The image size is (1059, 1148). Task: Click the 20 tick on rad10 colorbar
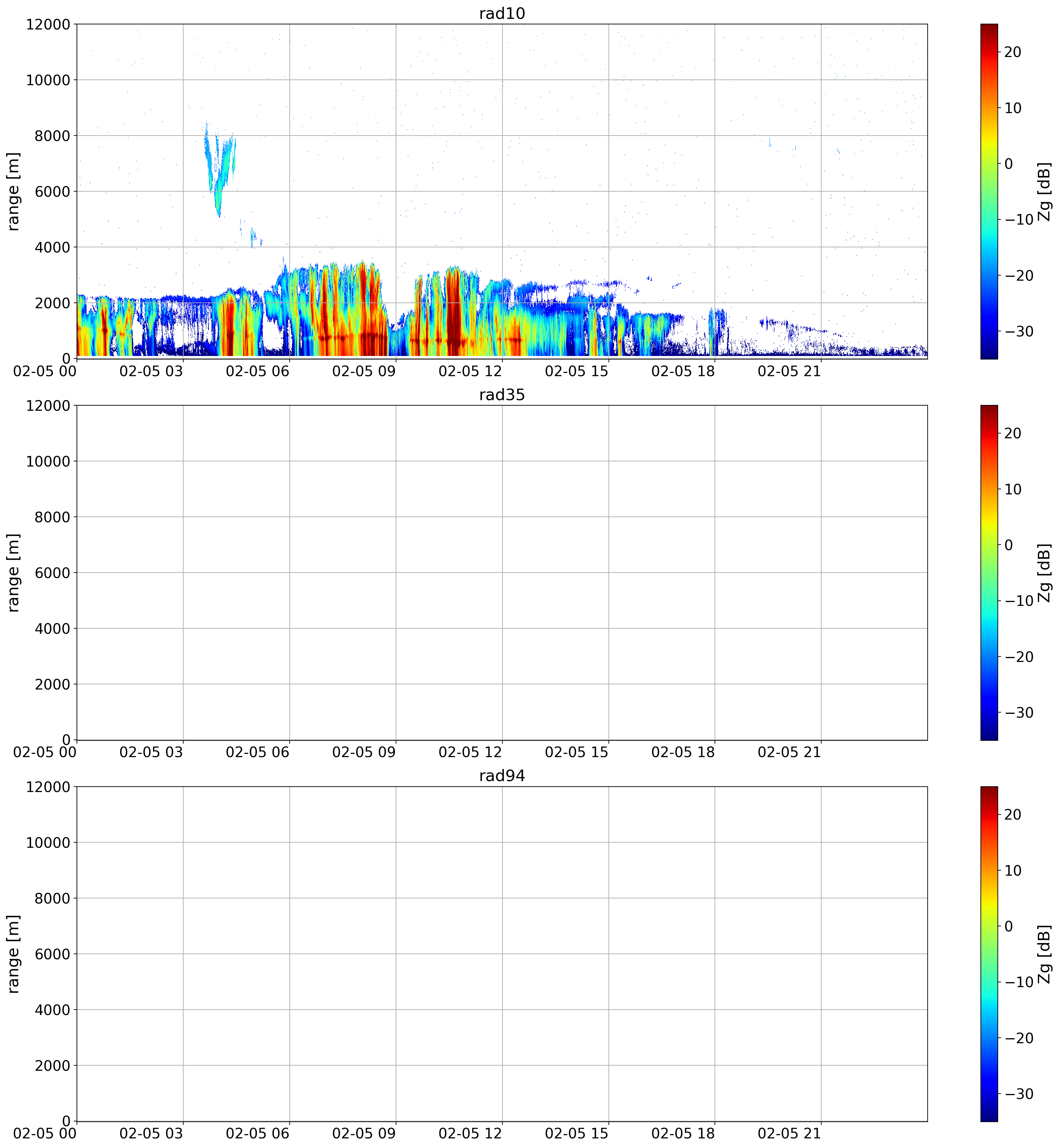tap(1013, 52)
